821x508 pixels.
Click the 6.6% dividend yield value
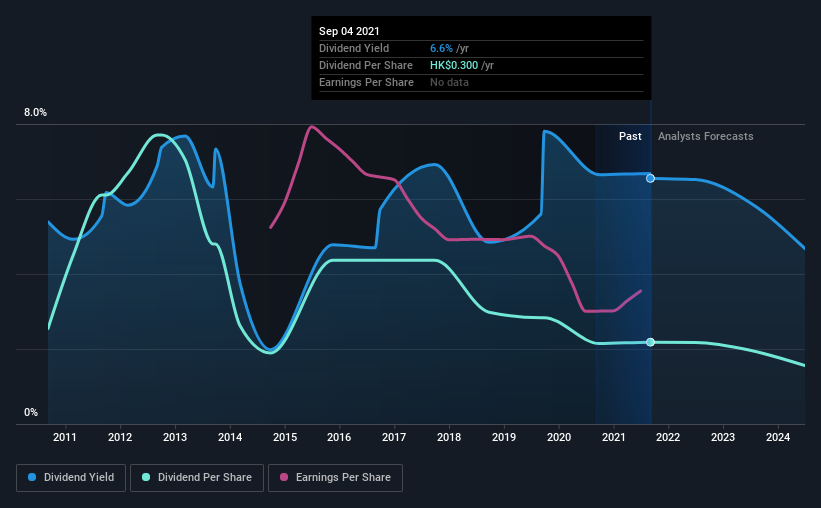tap(441, 48)
